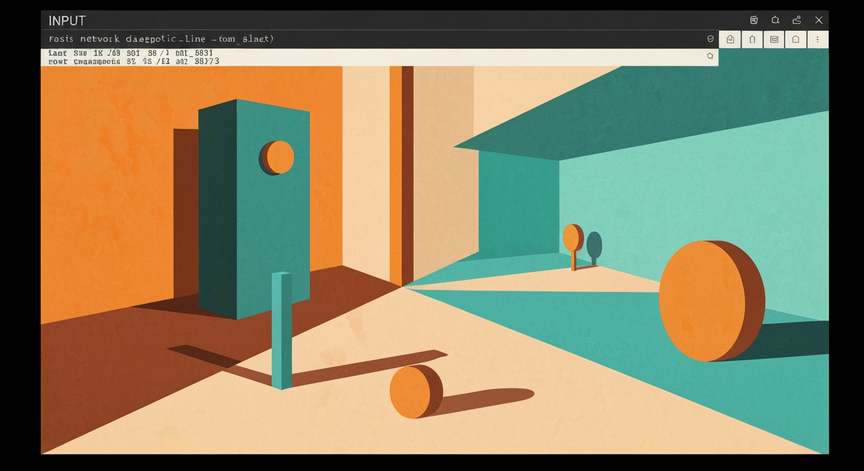Click the INPUT panel title
Viewport: 864px width, 471px height.
coord(67,21)
